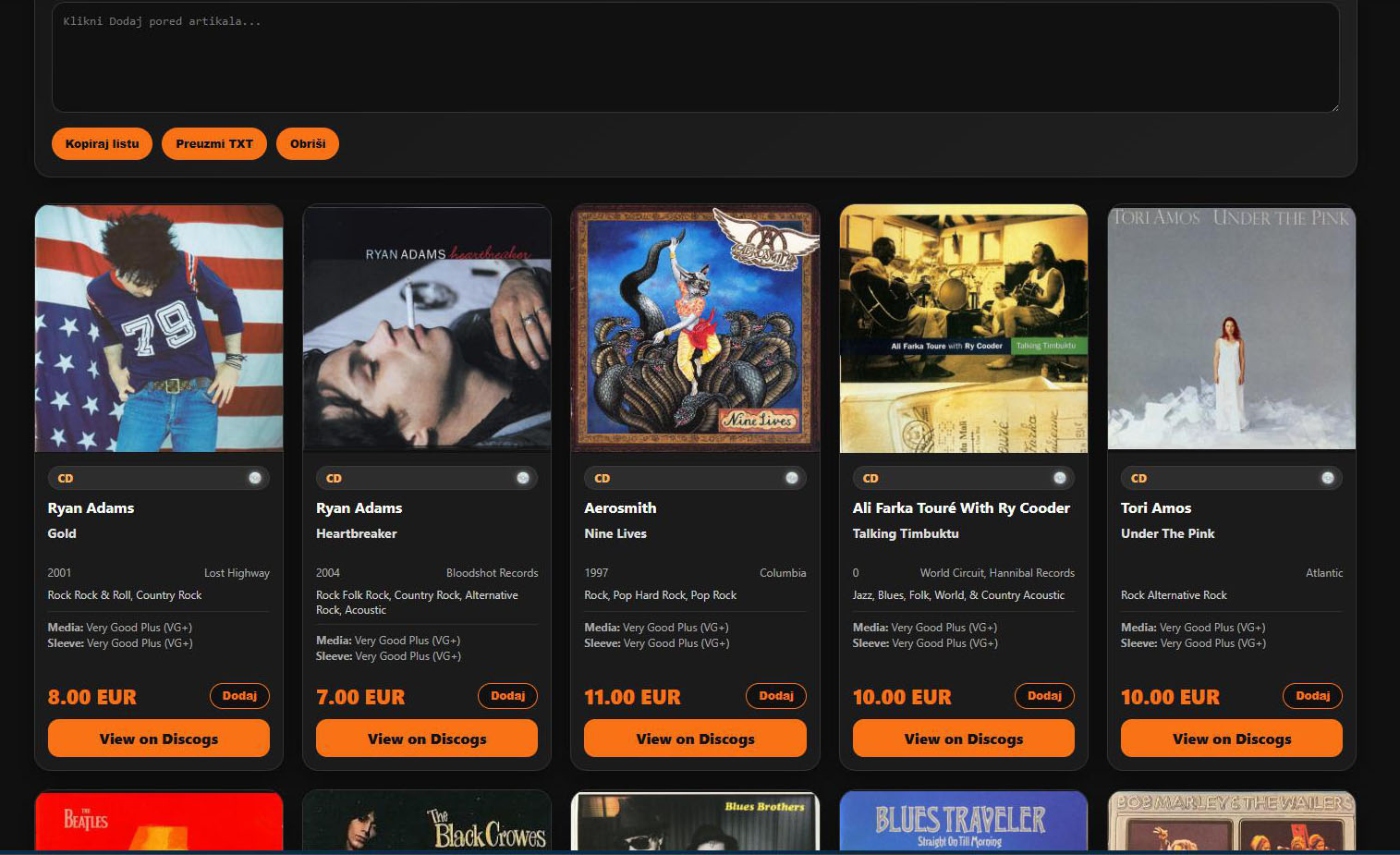Click the disc icon on Heartbreaker card
1400x855 pixels.
523,478
